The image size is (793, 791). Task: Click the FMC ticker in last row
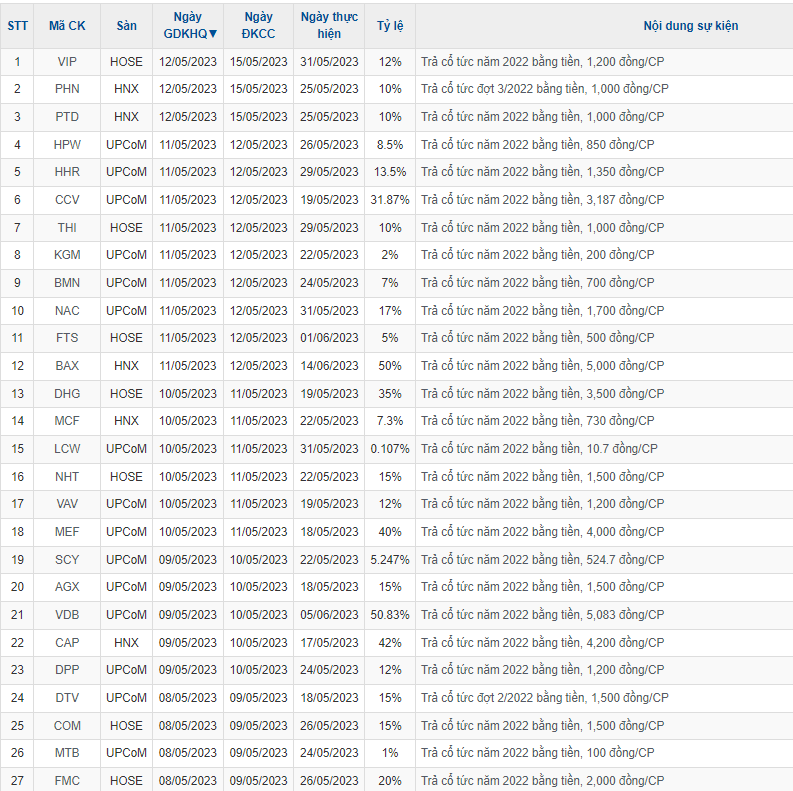[x=67, y=781]
